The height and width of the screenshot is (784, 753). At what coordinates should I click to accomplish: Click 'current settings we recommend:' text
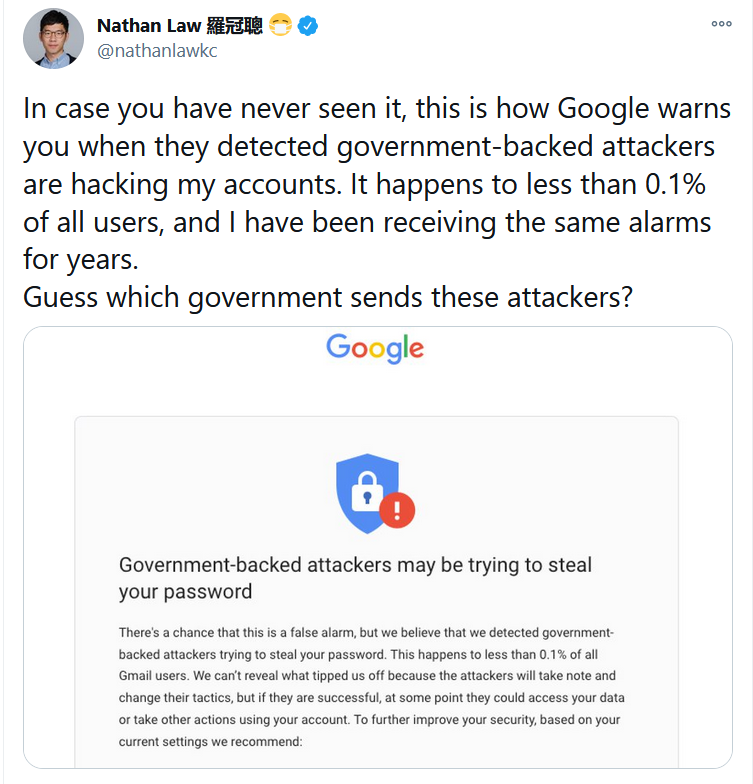tap(209, 742)
